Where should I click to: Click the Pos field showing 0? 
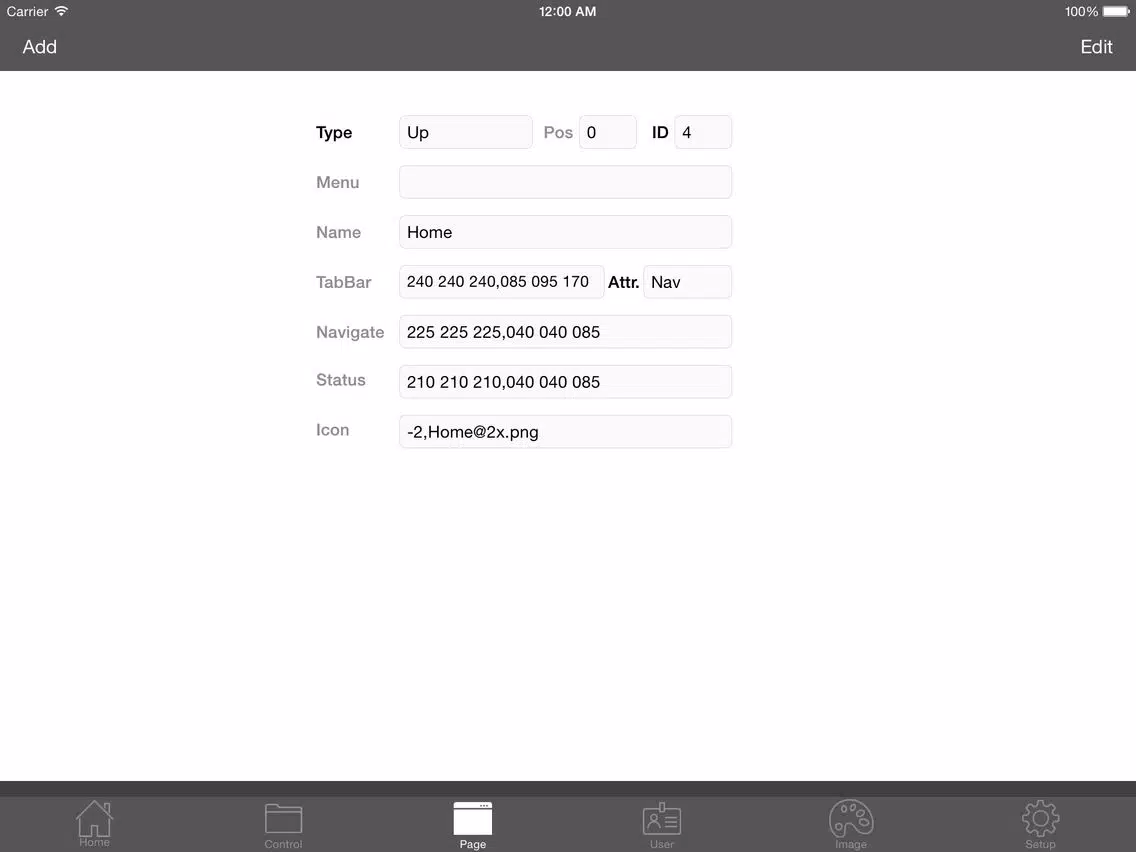point(608,133)
